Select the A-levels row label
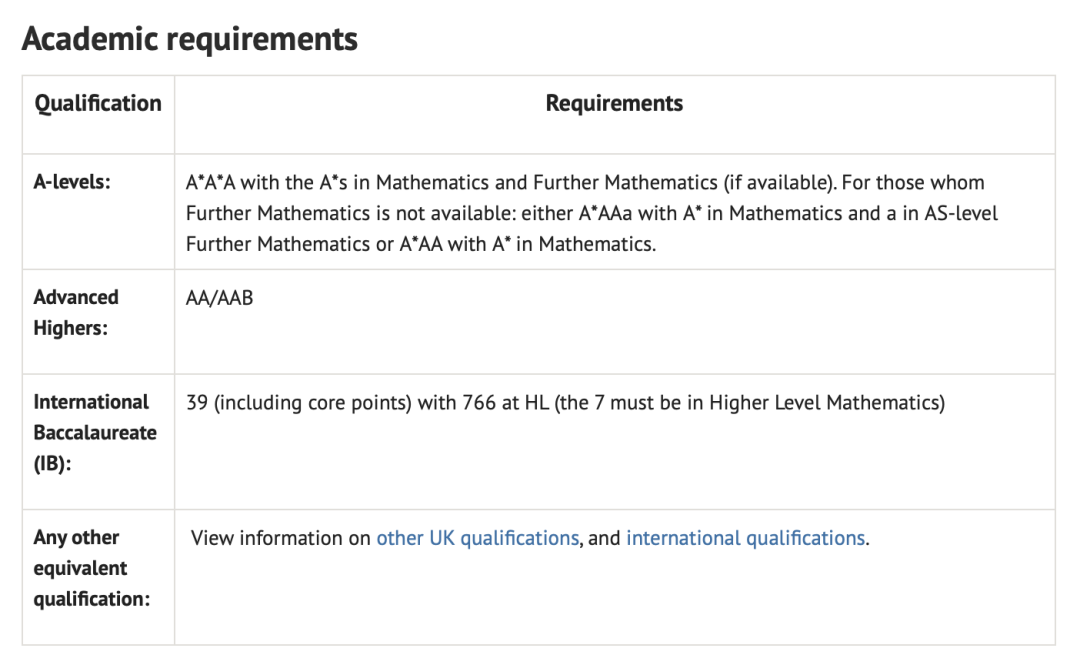Image resolution: width=1080 pixels, height=665 pixels. click(70, 183)
